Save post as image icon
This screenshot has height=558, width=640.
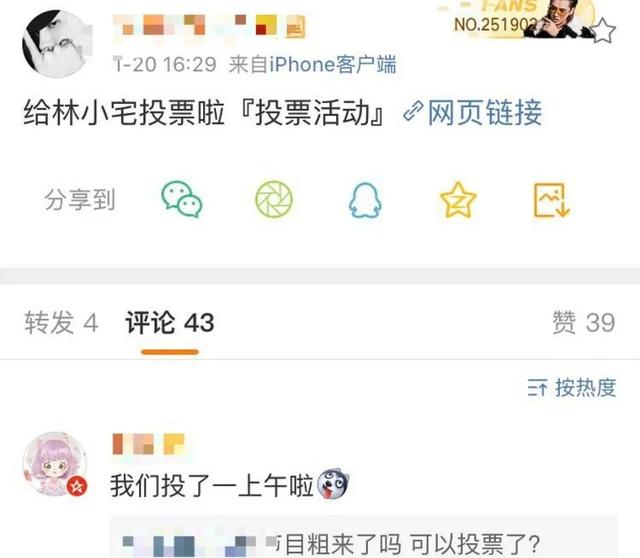[551, 200]
